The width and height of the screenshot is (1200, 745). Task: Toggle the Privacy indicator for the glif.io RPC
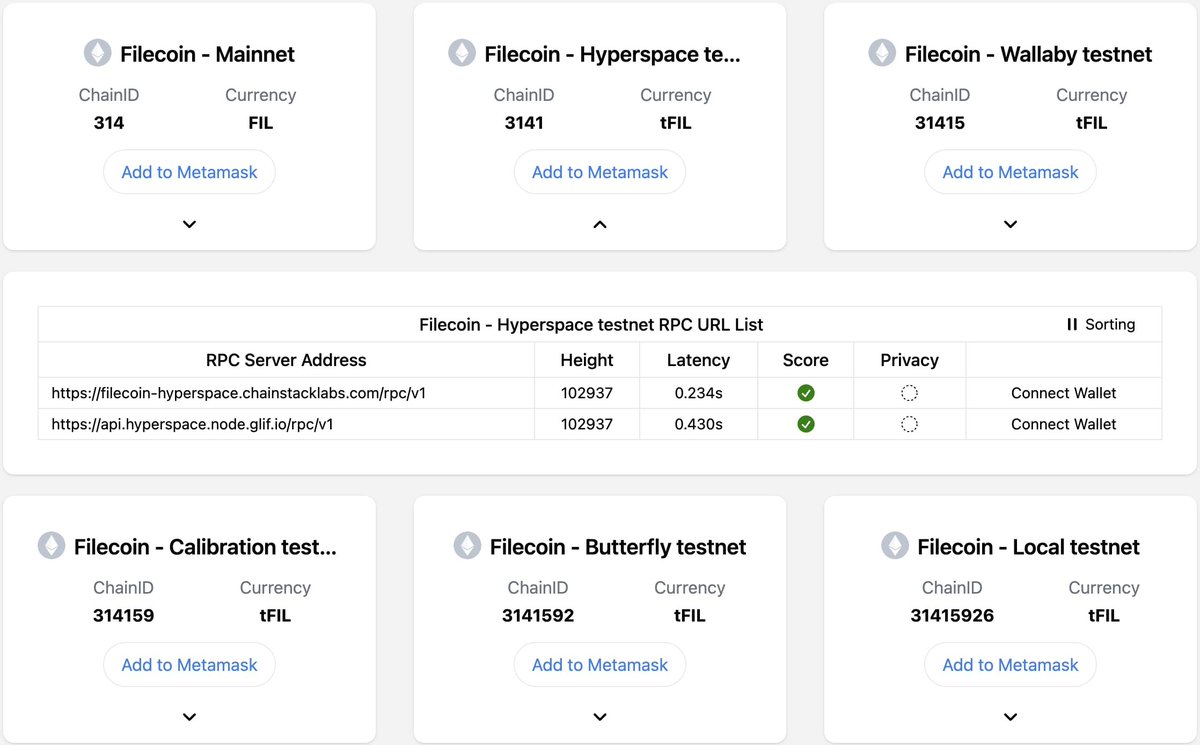click(909, 423)
